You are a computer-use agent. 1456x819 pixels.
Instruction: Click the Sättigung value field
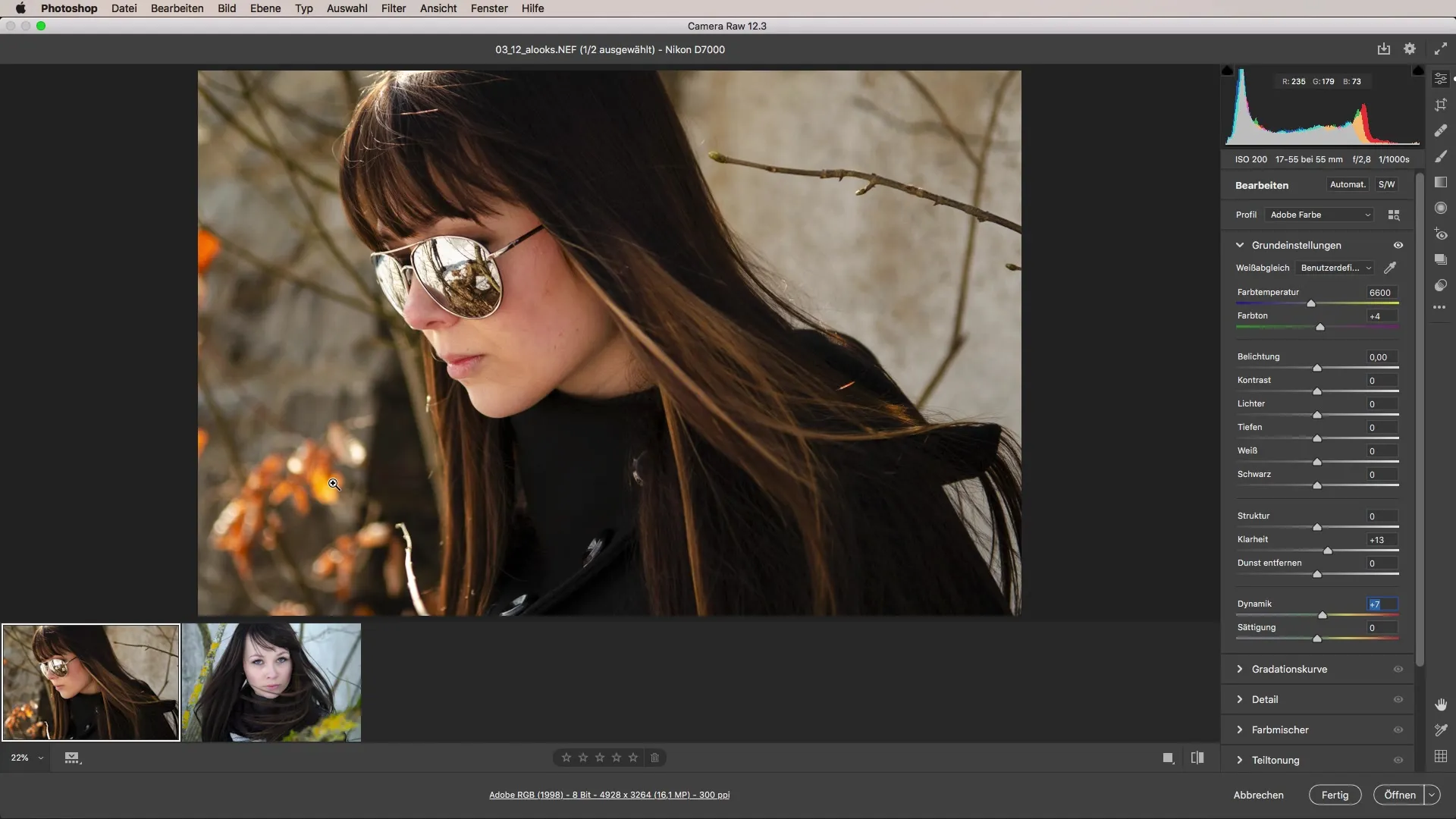1382,628
